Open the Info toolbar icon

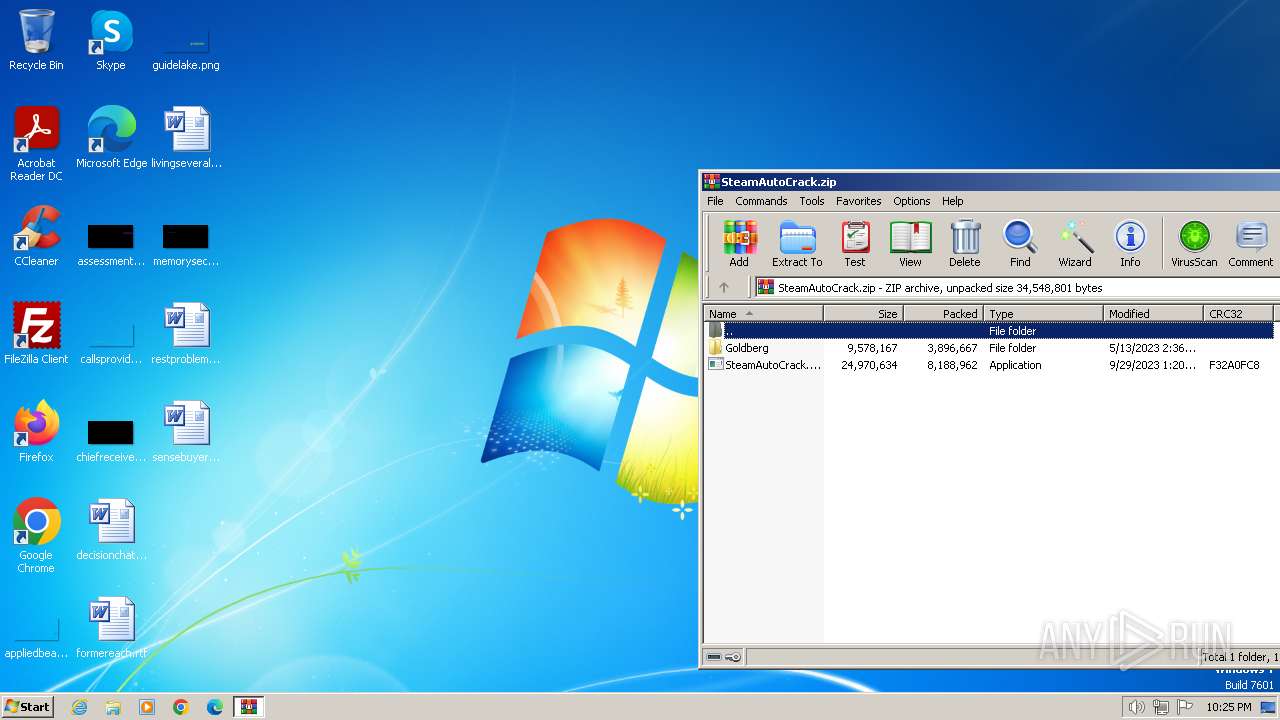coord(1130,244)
